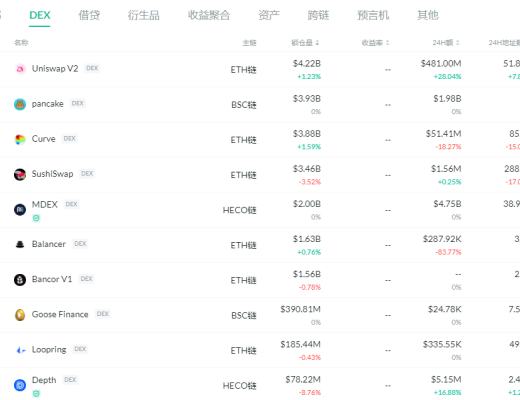Screen dimensions: 520x400
Task: Open the Depth project link
Action: (x=44, y=380)
